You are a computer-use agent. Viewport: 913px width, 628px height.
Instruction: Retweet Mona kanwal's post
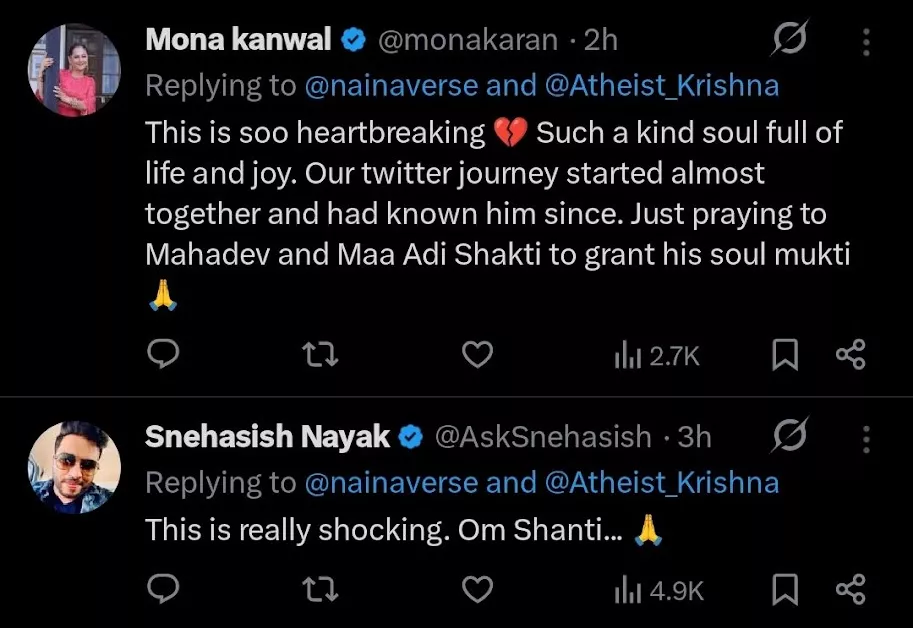click(320, 354)
